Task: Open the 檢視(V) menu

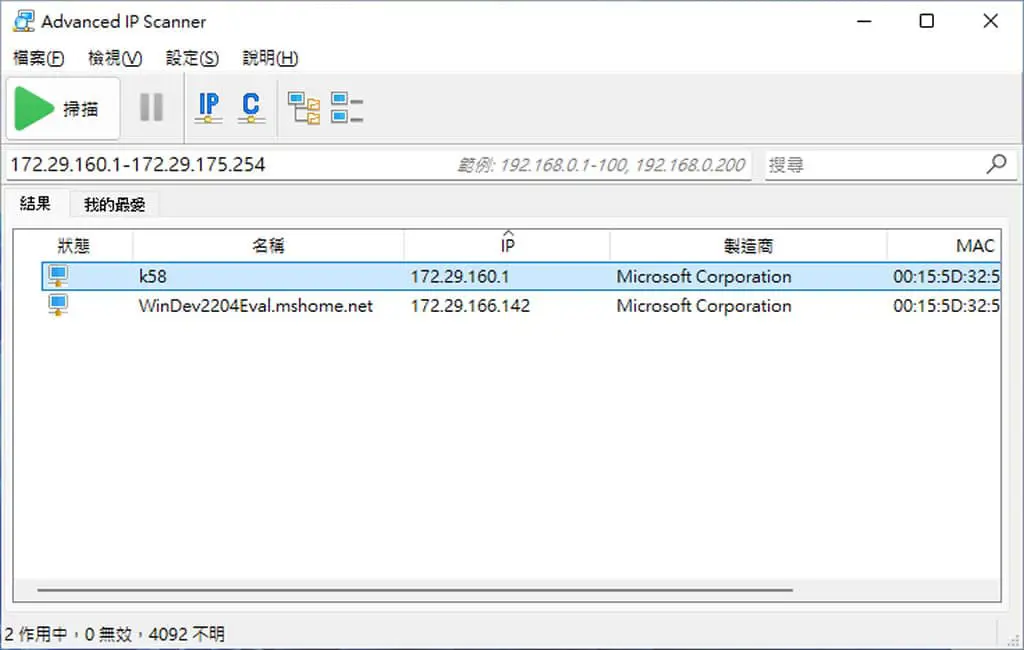Action: 115,58
